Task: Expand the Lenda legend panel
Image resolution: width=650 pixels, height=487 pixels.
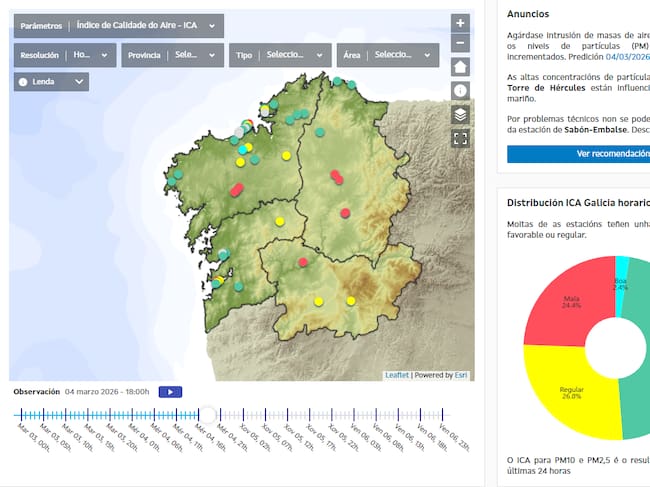Action: pyautogui.click(x=52, y=82)
